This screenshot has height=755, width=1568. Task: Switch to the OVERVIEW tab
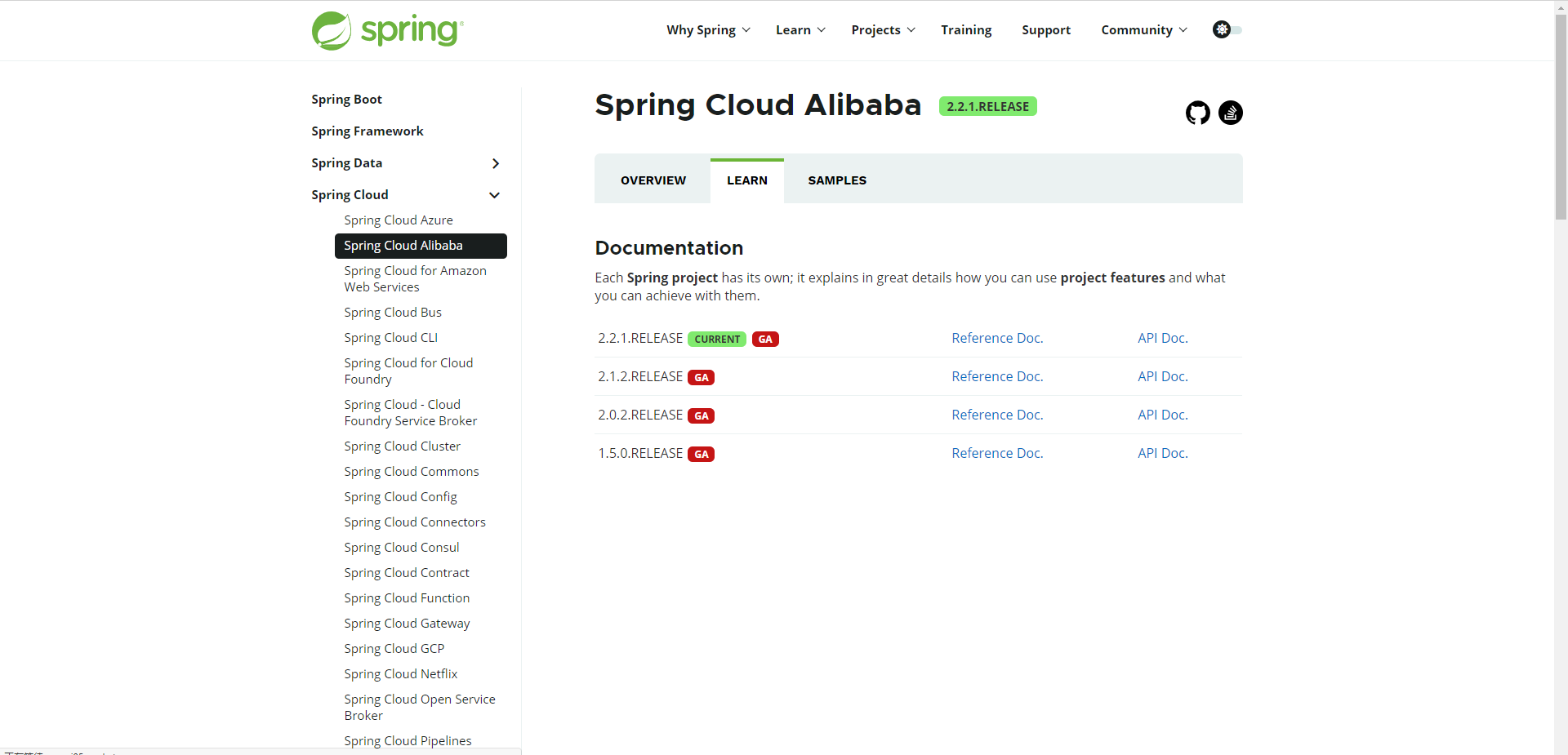(x=652, y=180)
